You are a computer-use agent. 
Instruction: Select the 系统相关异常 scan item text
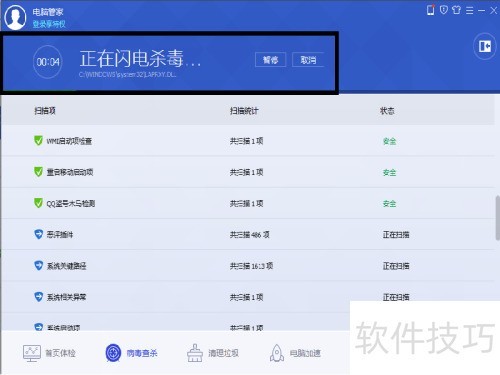coord(66,297)
